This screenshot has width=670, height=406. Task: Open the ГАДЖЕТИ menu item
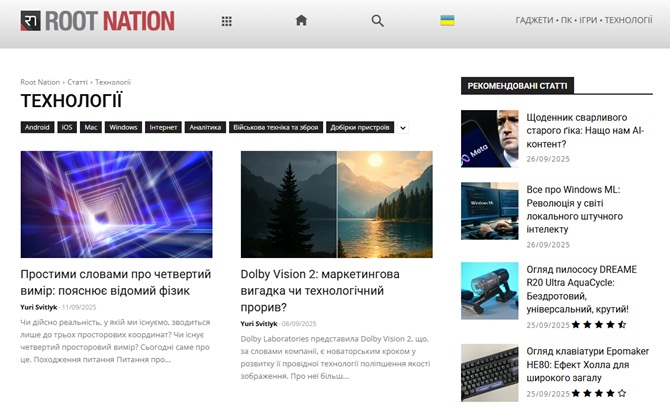coord(534,20)
